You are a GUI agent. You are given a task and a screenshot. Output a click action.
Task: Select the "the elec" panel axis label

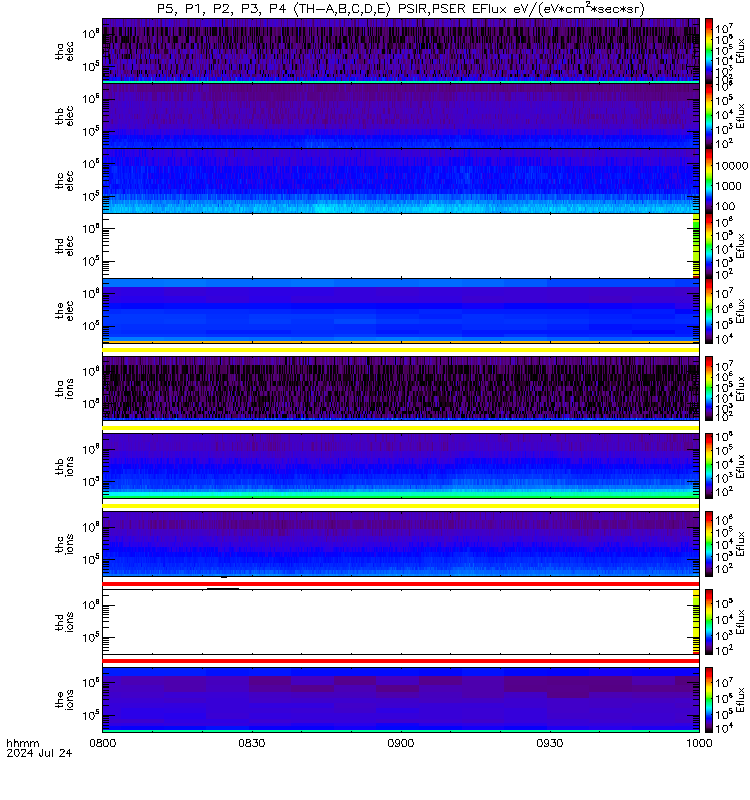(64, 311)
